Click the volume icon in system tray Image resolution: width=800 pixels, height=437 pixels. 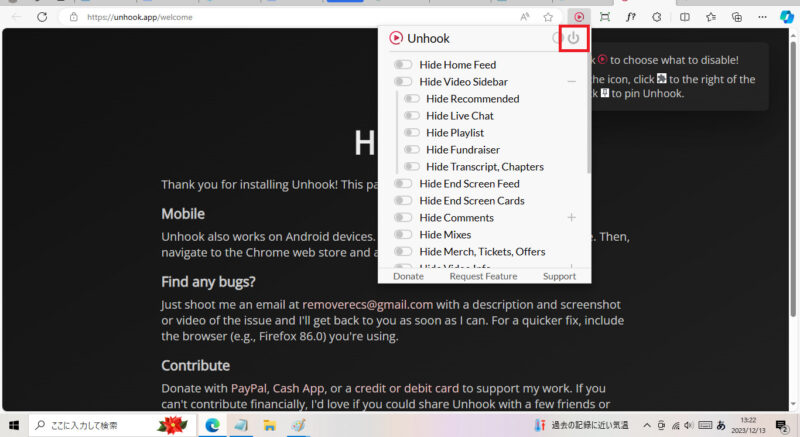[x=689, y=425]
